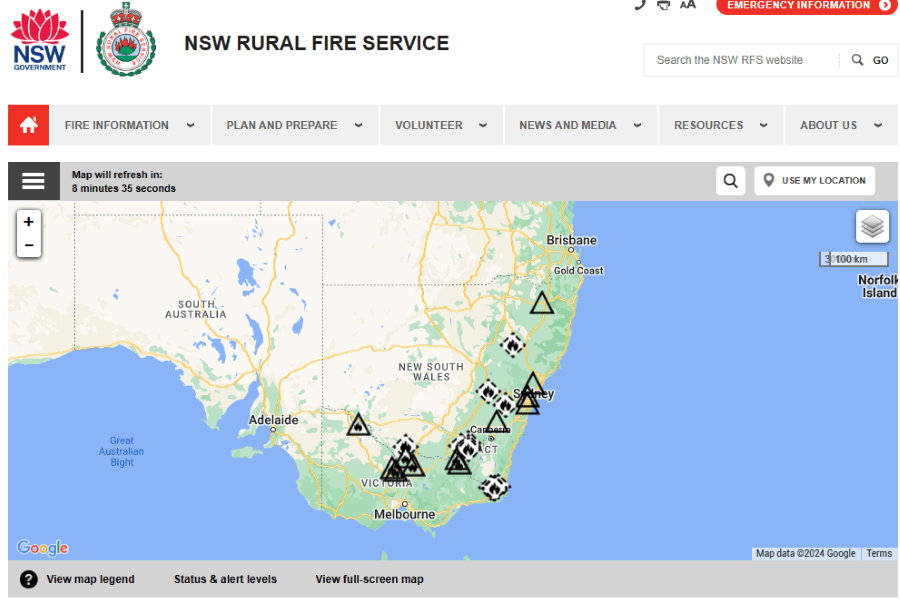The width and height of the screenshot is (900, 600).
Task: Click the Adelaide label on the map
Action: [x=273, y=420]
